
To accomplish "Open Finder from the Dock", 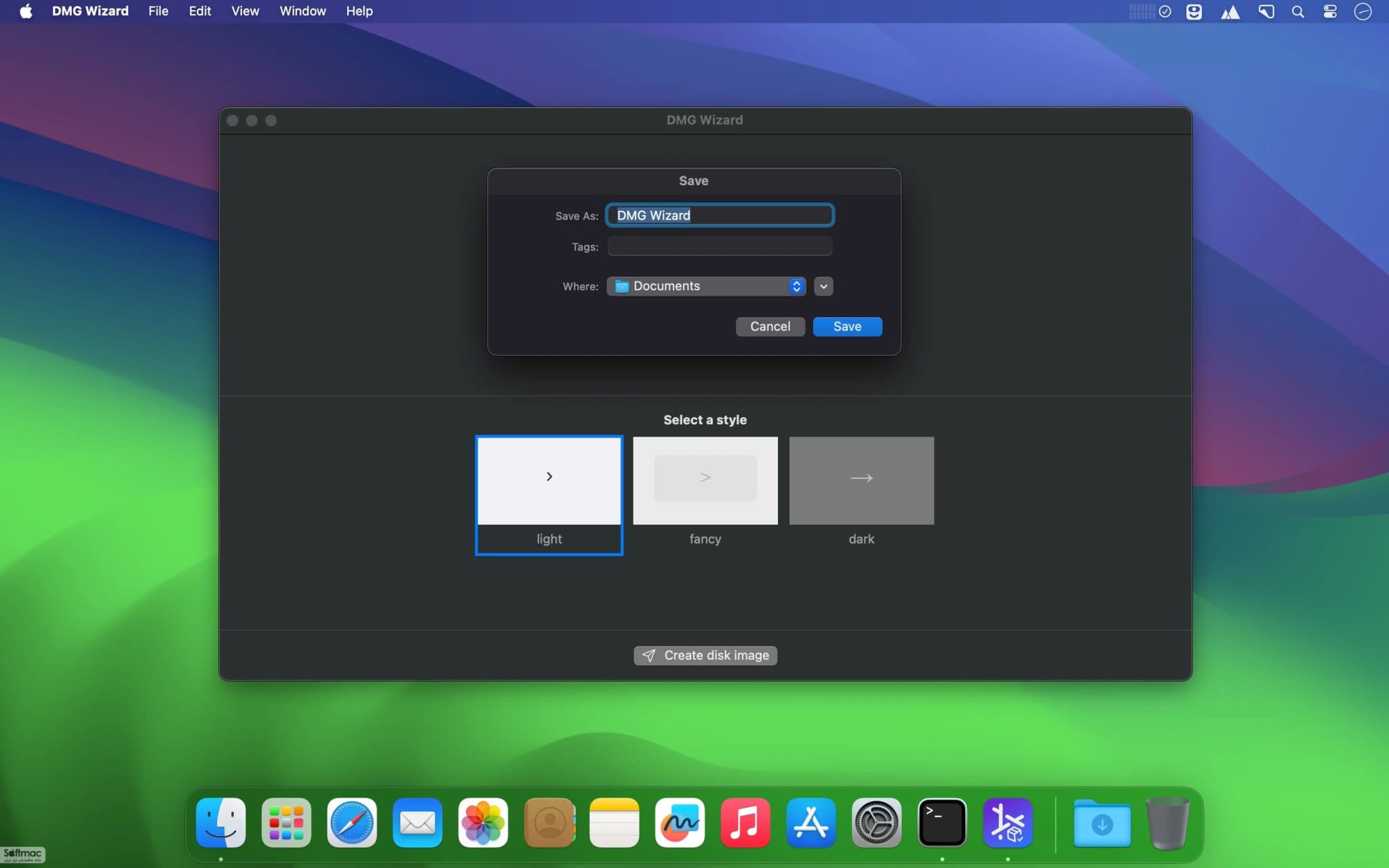I will [220, 823].
